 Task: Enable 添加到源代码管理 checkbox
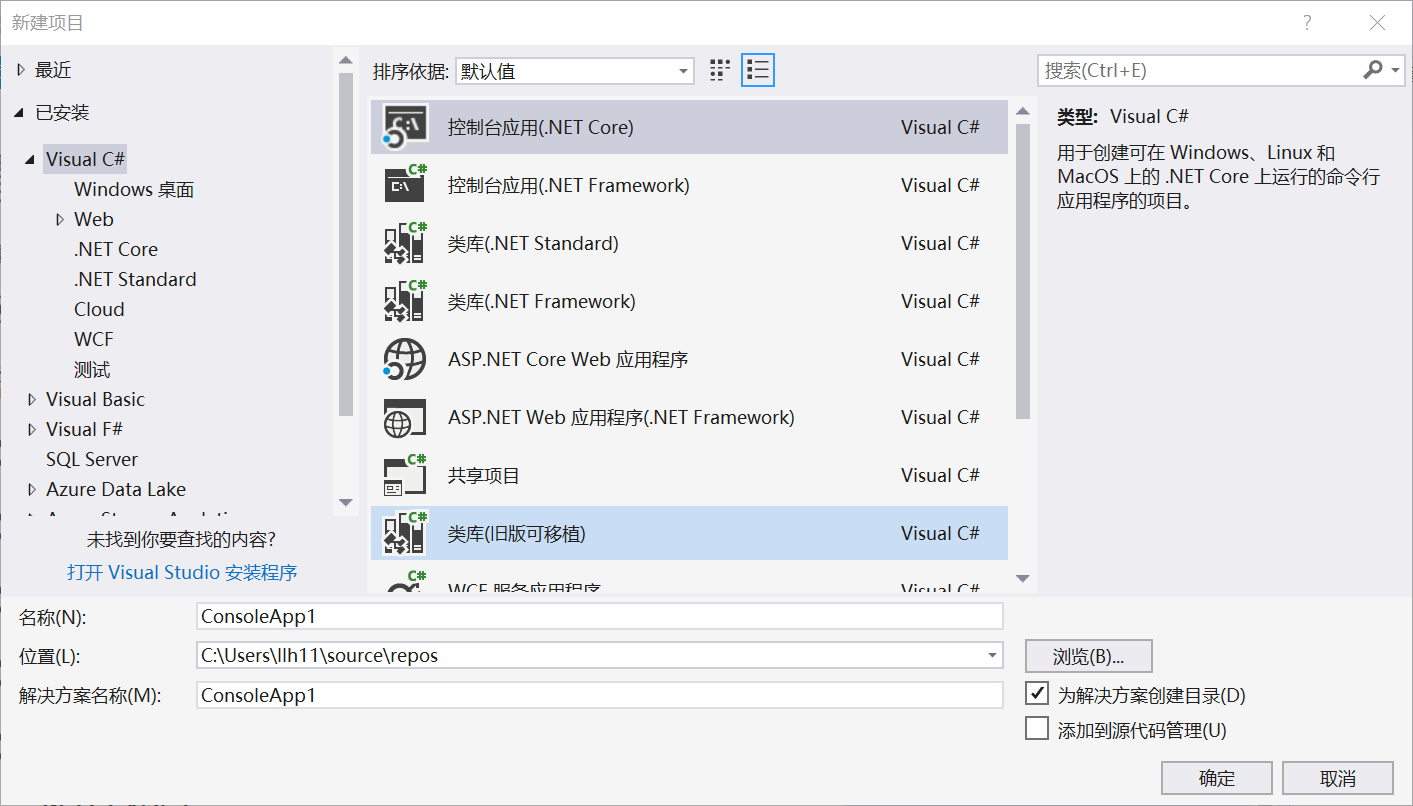click(x=1037, y=729)
